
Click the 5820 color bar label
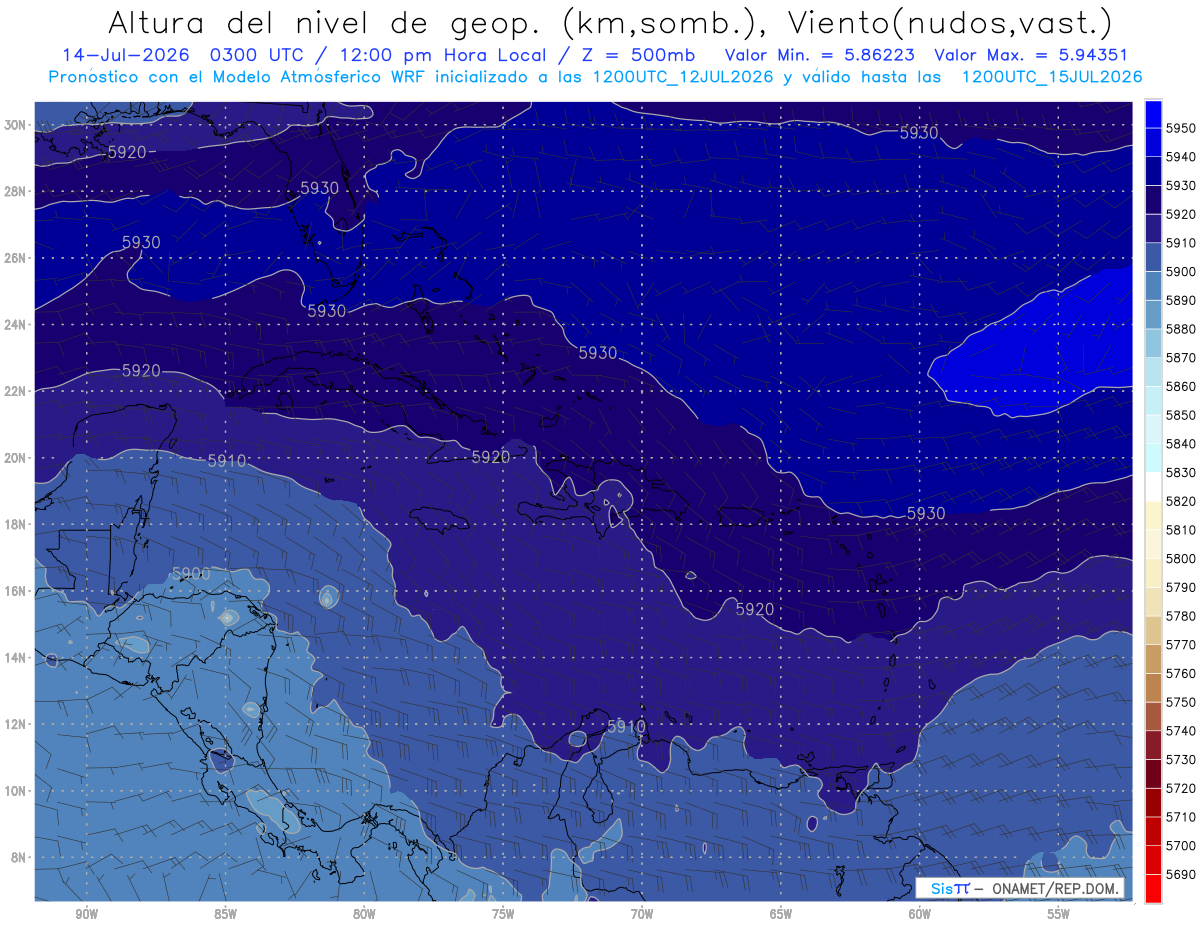(1181, 501)
